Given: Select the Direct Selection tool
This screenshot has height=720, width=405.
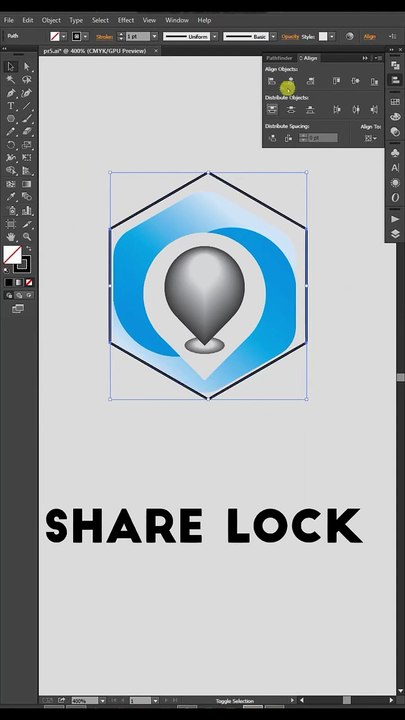Looking at the screenshot, I should 27,67.
